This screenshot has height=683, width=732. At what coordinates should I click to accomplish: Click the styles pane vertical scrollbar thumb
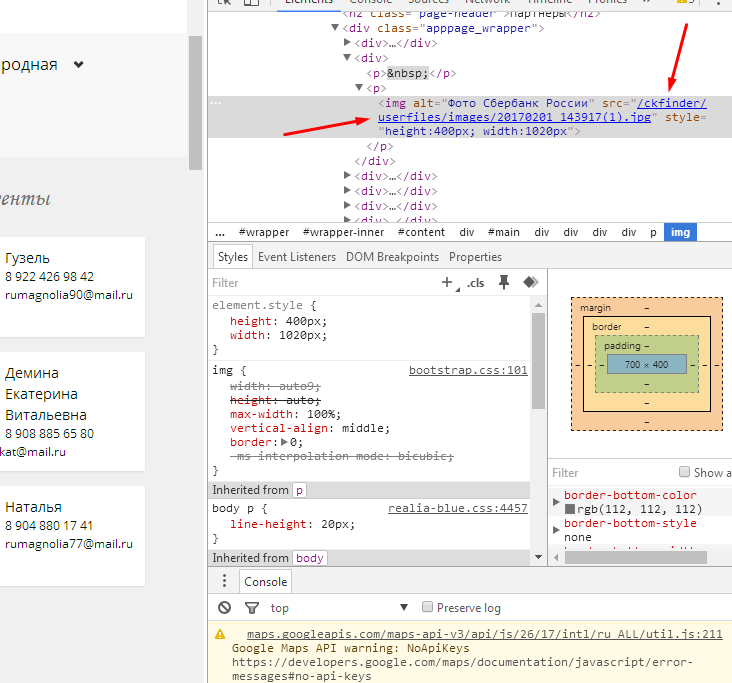click(538, 361)
